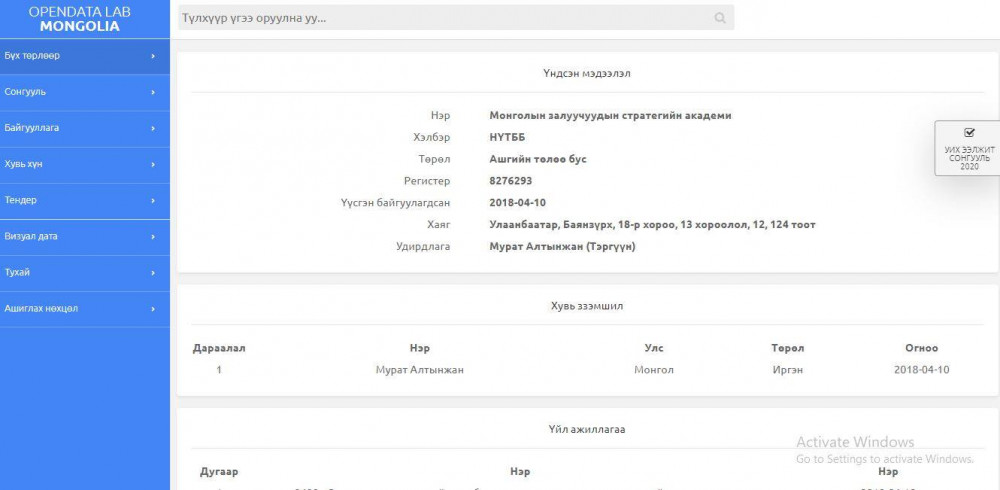Click the Дугаар column header
Screen dimensions: 1000x490
[x=219, y=472]
